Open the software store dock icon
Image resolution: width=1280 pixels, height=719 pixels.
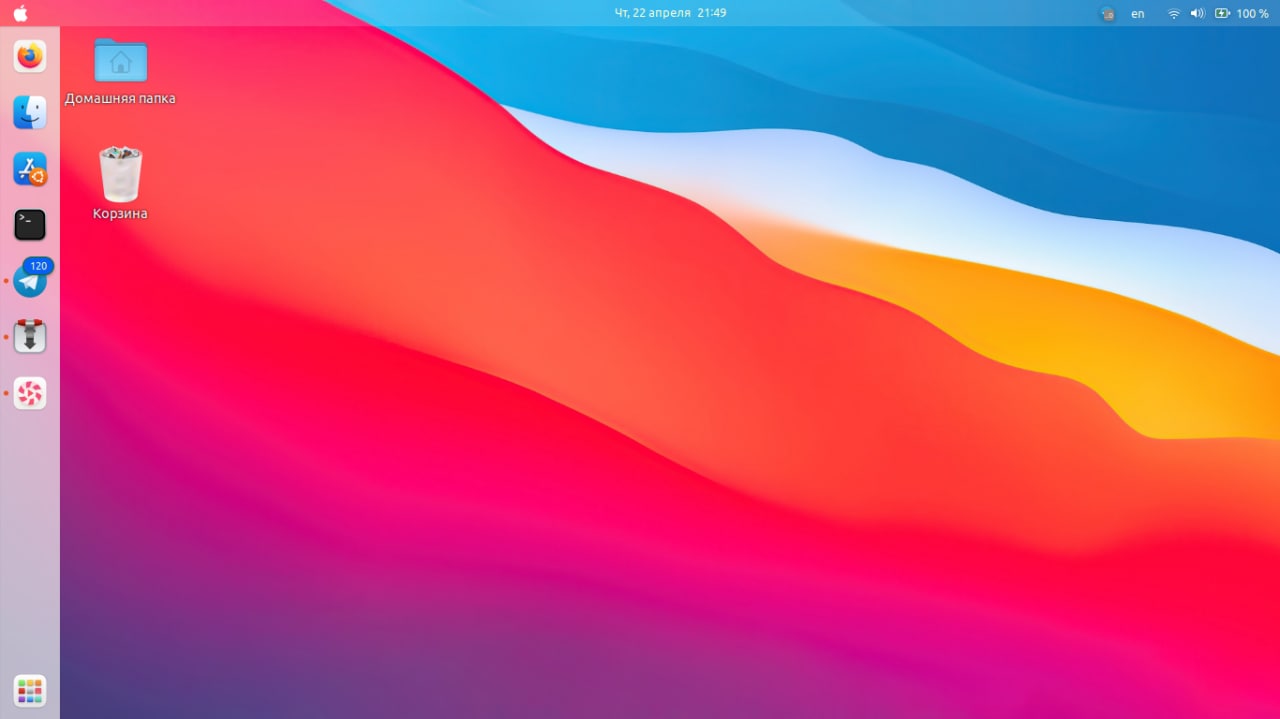pos(30,169)
